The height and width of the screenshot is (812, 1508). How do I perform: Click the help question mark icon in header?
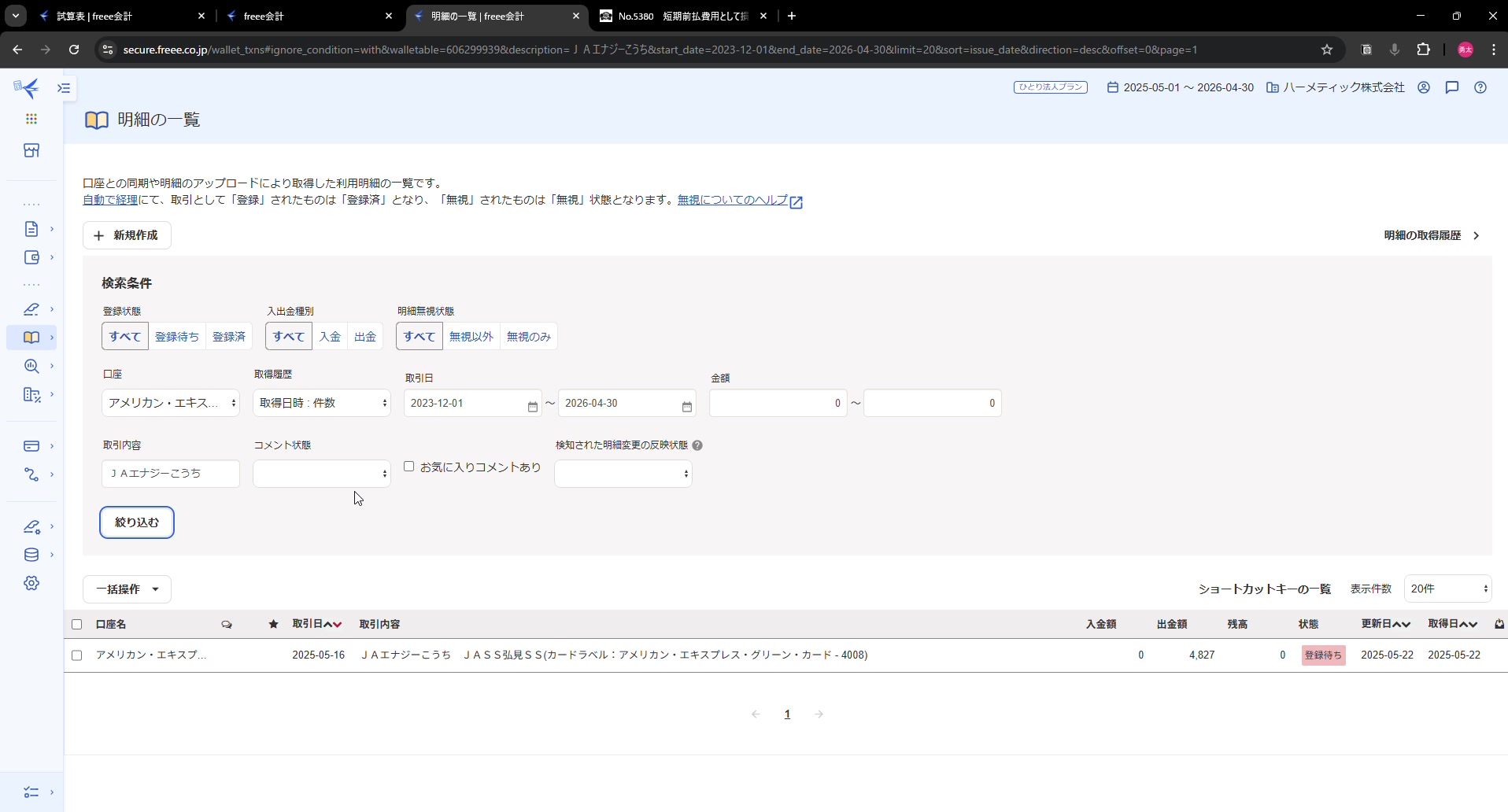click(x=1480, y=87)
